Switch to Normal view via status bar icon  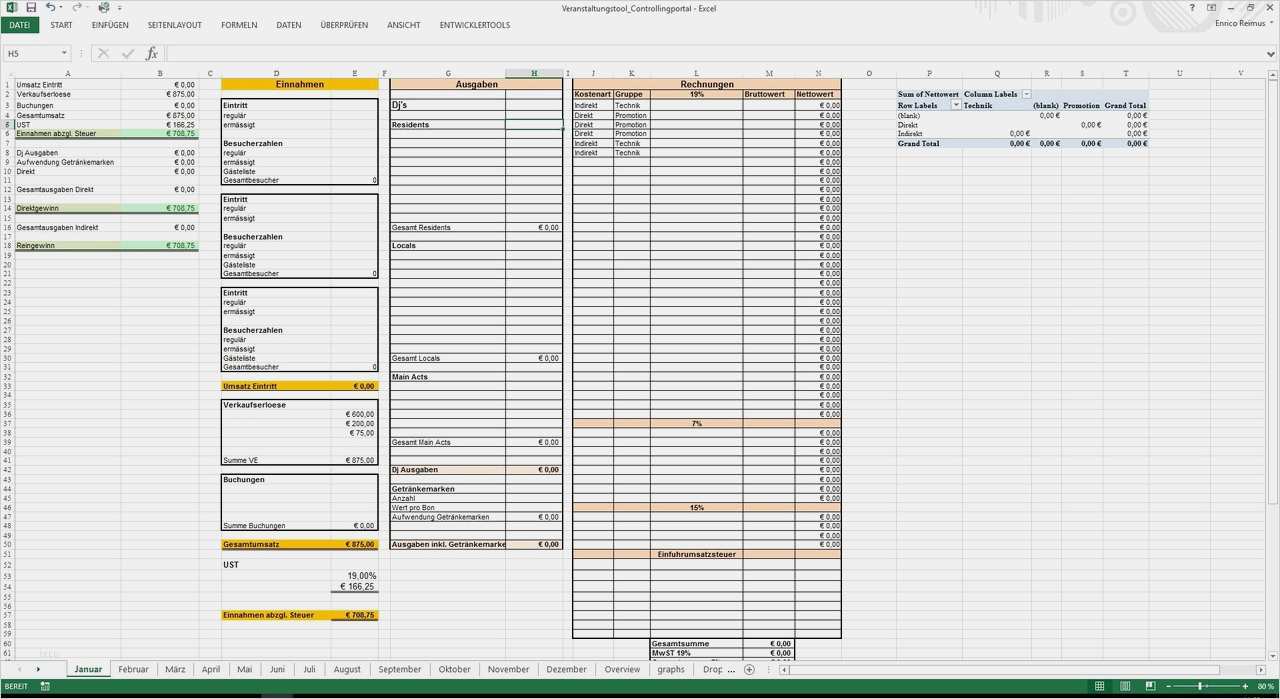pos(1098,687)
